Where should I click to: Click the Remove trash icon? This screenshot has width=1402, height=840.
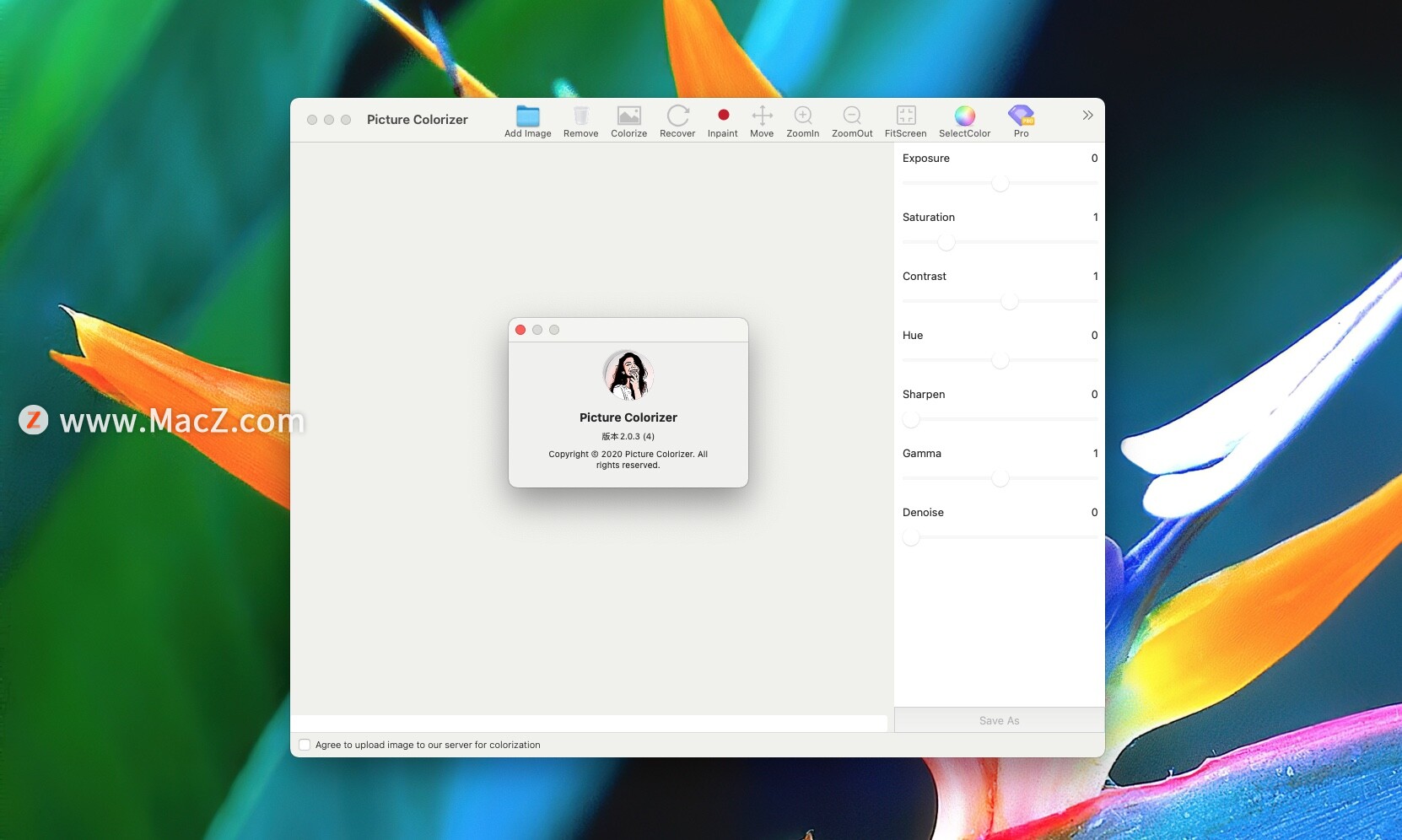click(581, 116)
